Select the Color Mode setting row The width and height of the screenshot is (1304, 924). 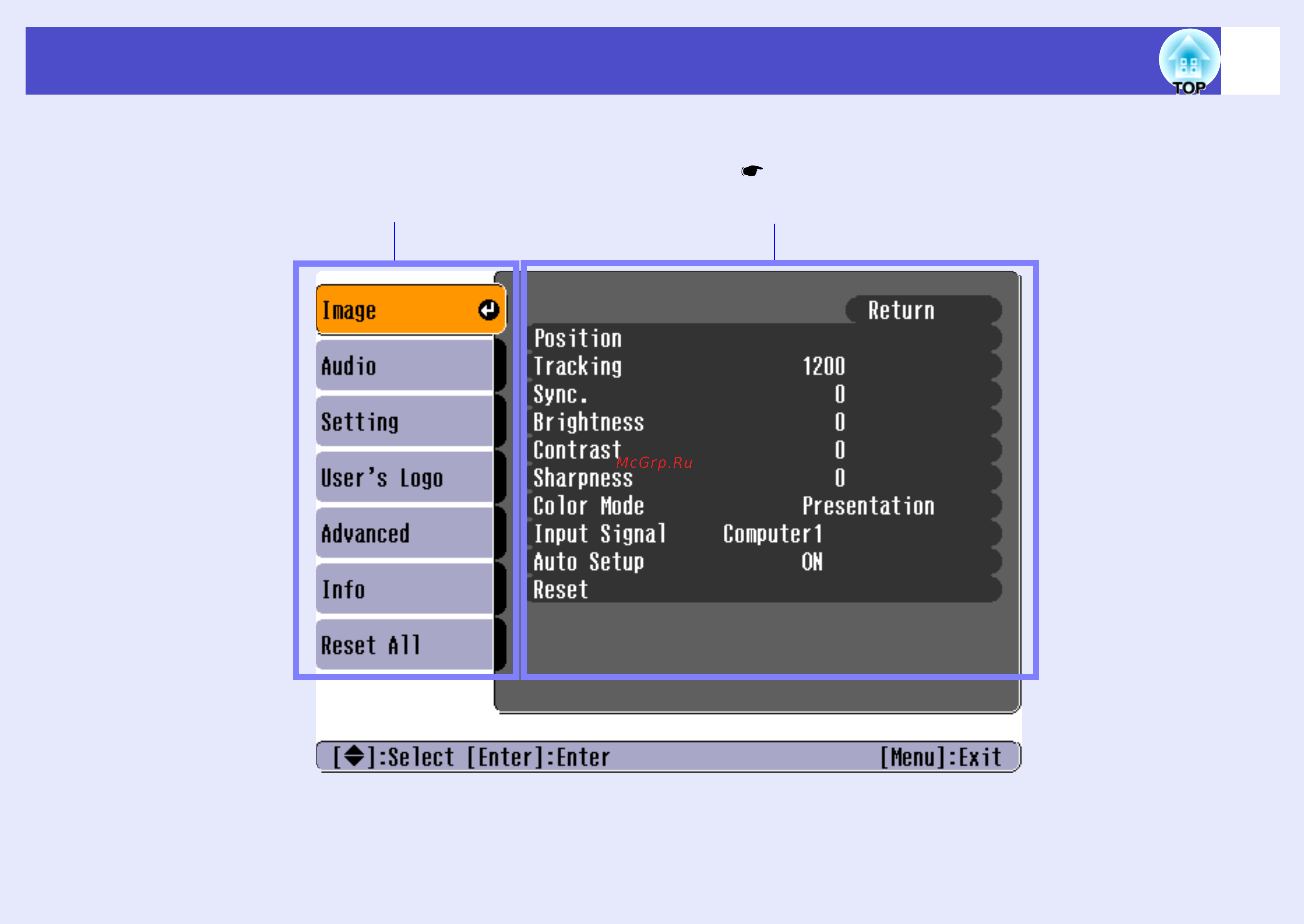point(764,506)
